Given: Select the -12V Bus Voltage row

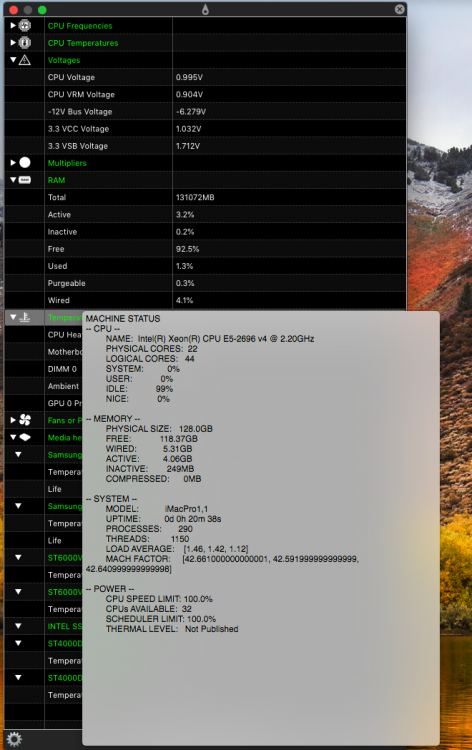Looking at the screenshot, I should (x=205, y=111).
